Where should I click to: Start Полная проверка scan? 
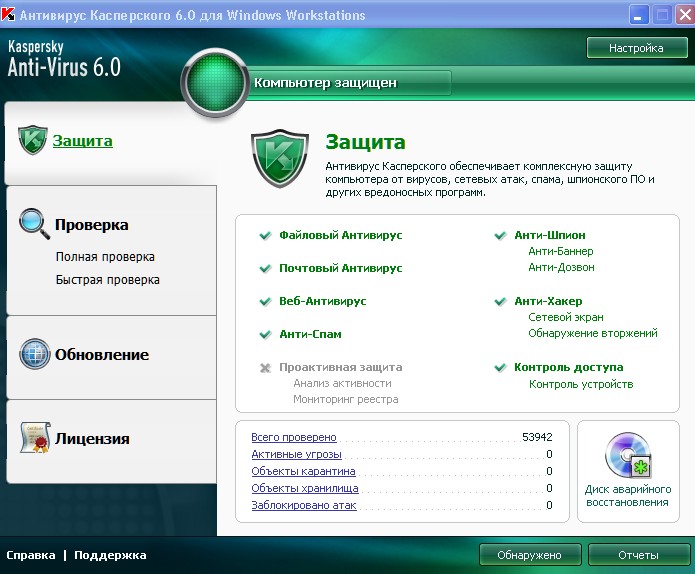click(105, 257)
